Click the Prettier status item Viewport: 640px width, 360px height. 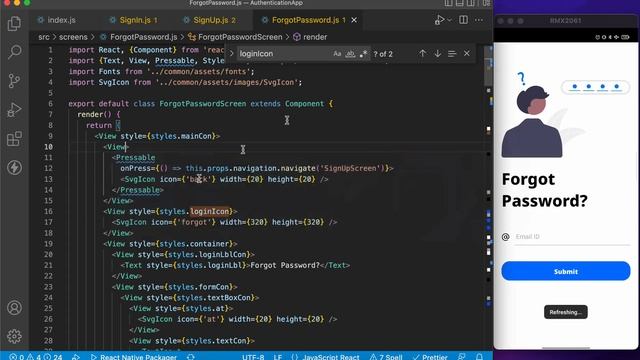click(x=430, y=357)
